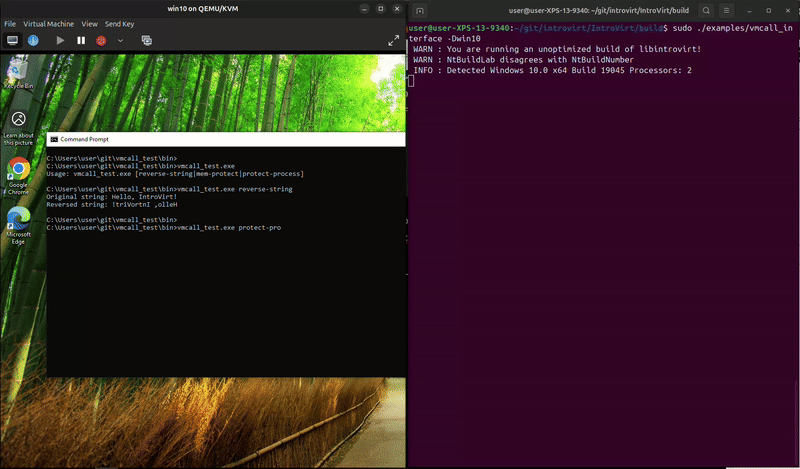Open the View menu
The height and width of the screenshot is (469, 800).
coord(89,23)
